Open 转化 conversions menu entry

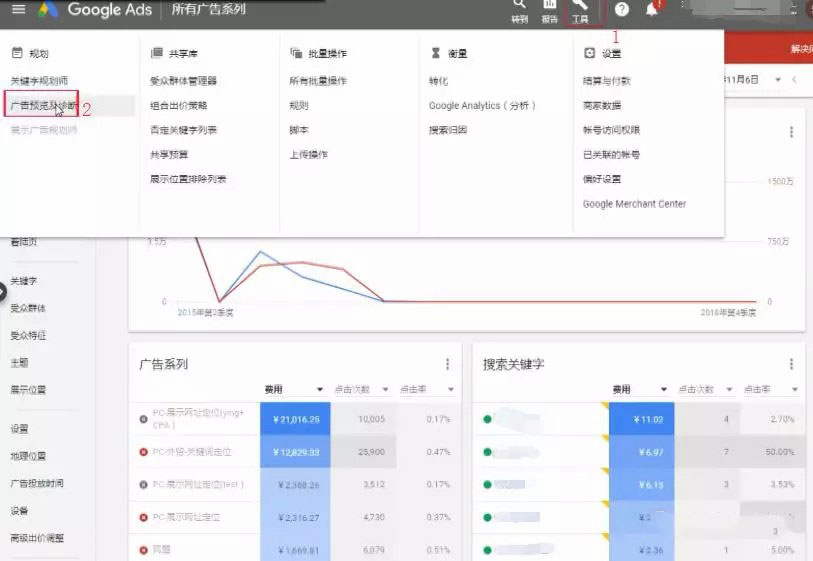tap(438, 81)
